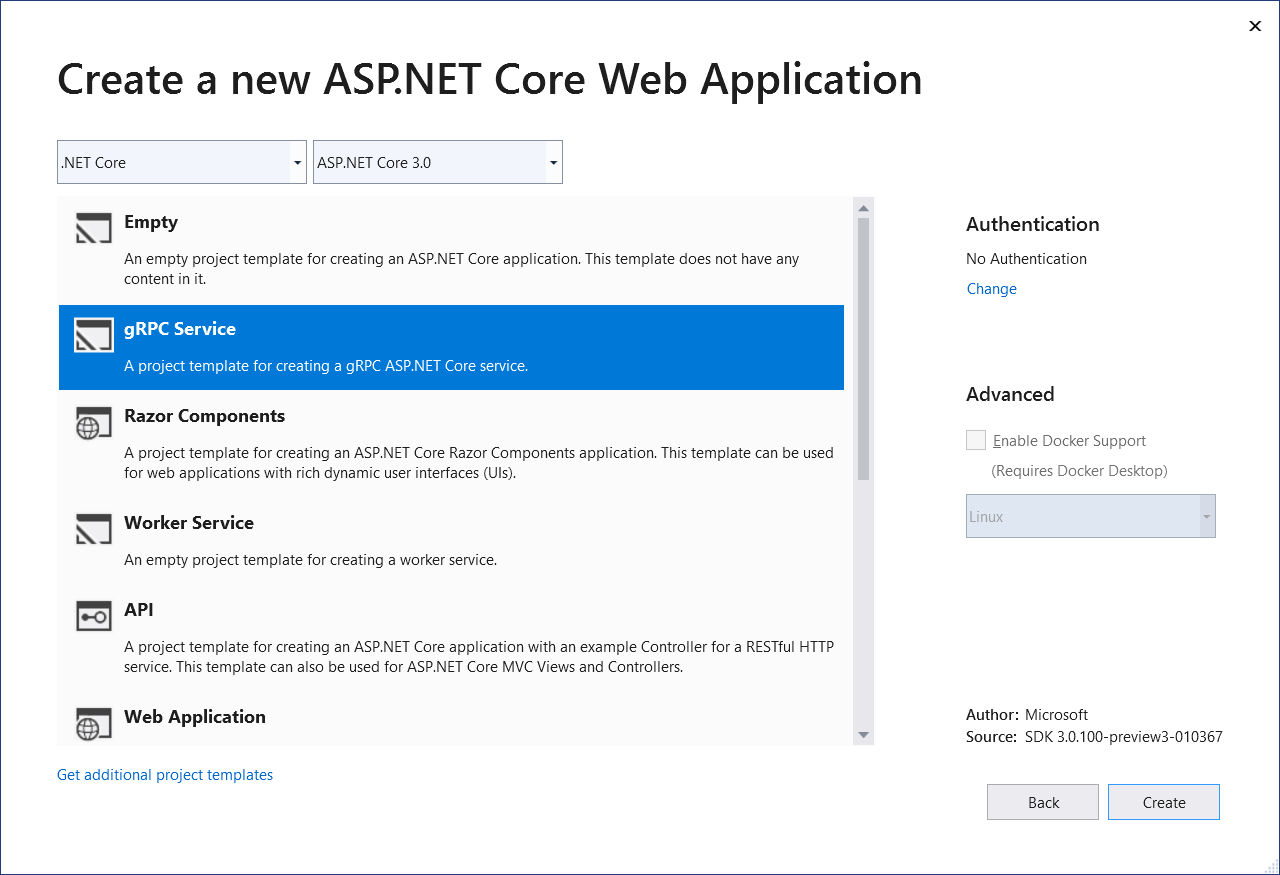The width and height of the screenshot is (1280, 875).
Task: Click the template list scrollbar thumb
Action: [x=863, y=349]
